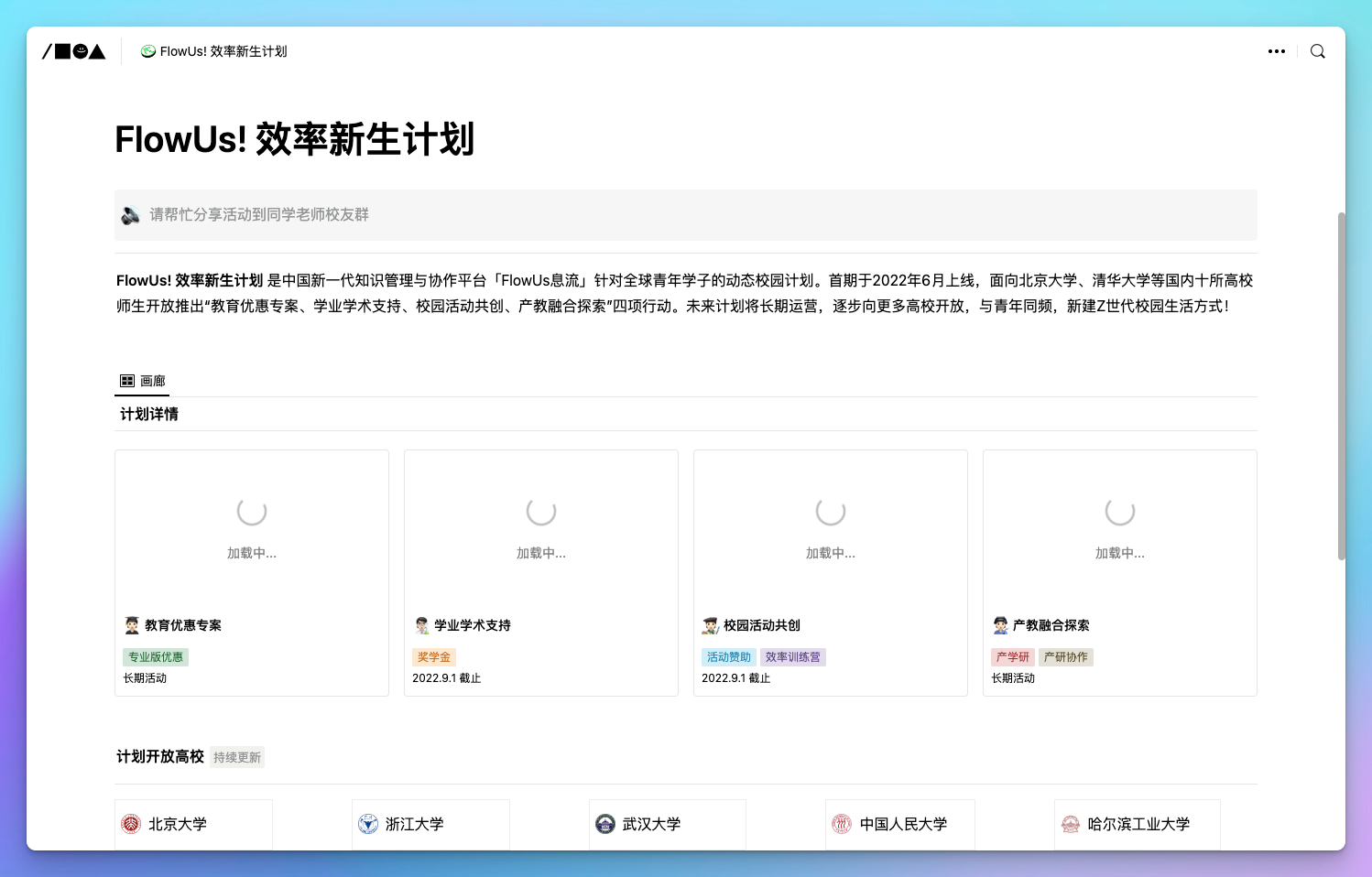Click 2022.9.1 截止 under 校园活动共创 card

(736, 678)
